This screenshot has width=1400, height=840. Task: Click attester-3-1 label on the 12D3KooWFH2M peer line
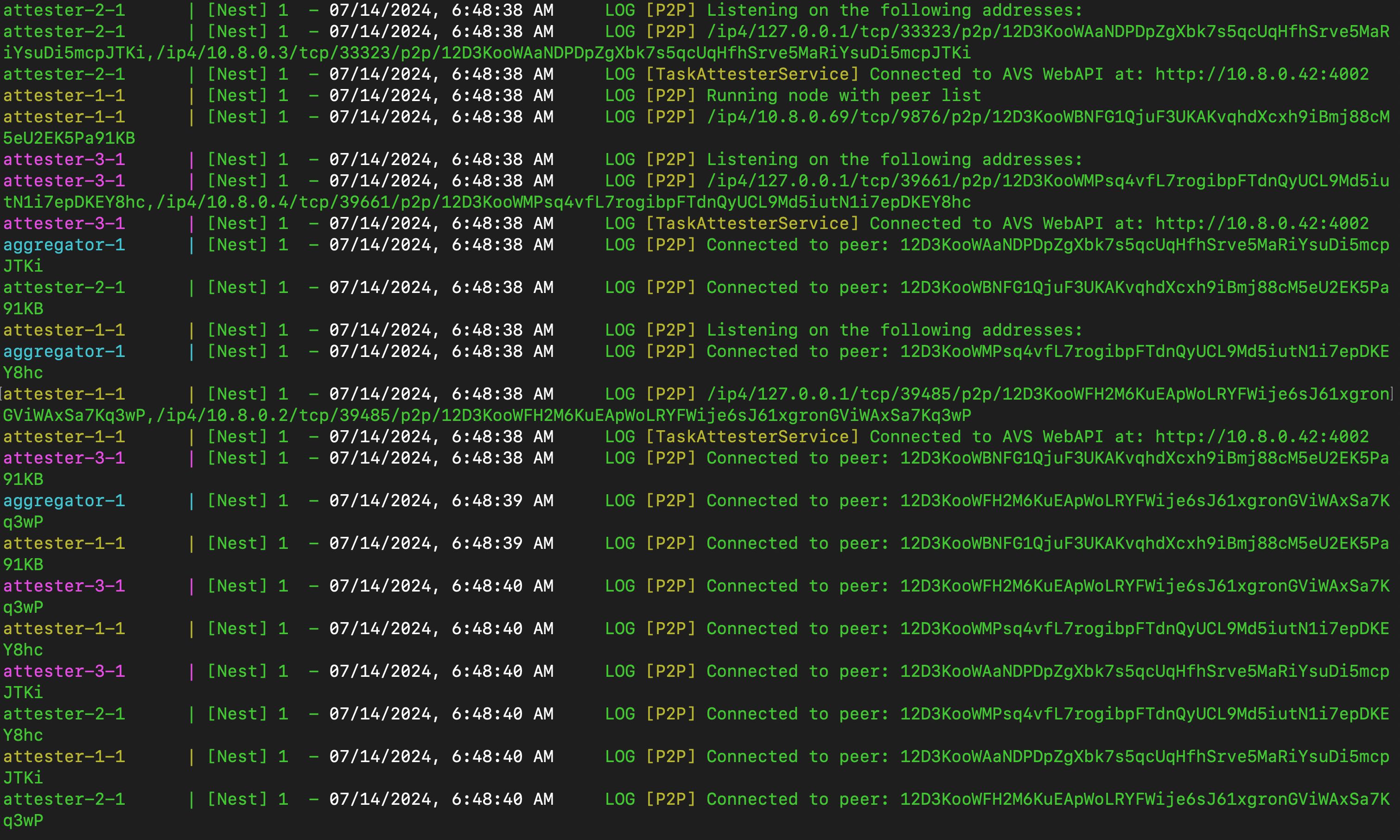click(64, 586)
